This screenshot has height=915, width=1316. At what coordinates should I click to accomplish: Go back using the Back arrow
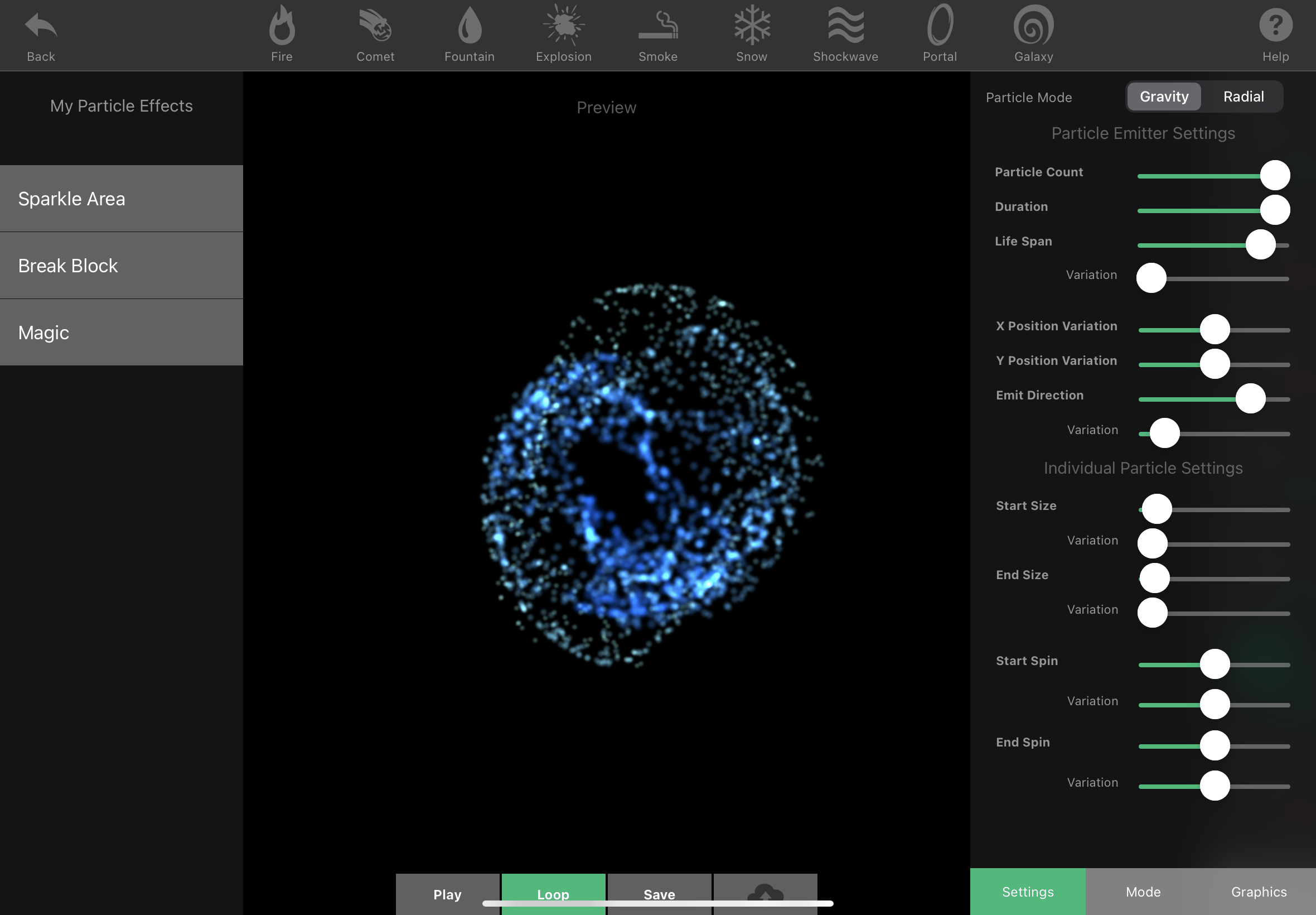[x=41, y=26]
